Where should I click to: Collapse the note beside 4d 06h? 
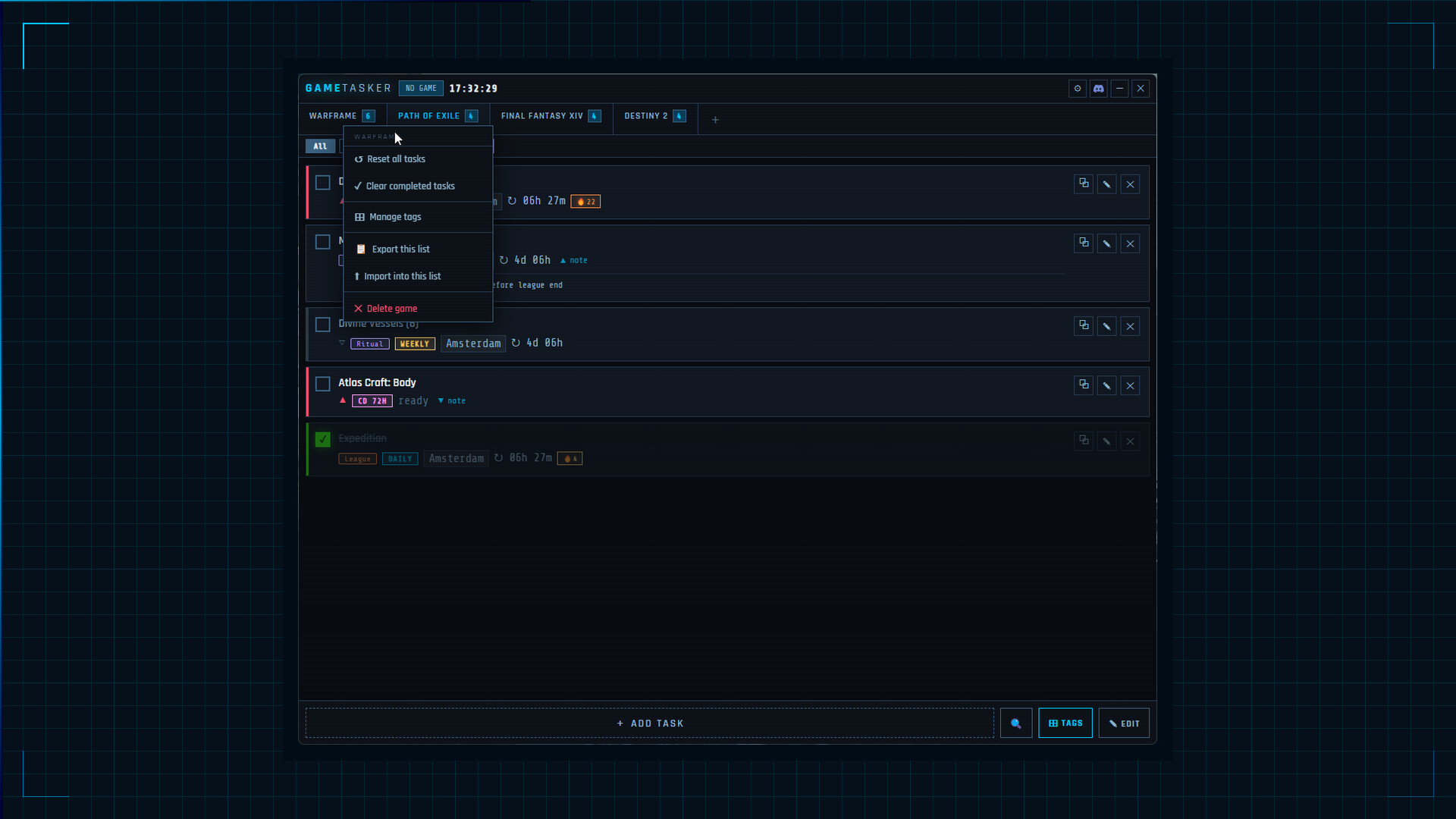click(x=574, y=260)
